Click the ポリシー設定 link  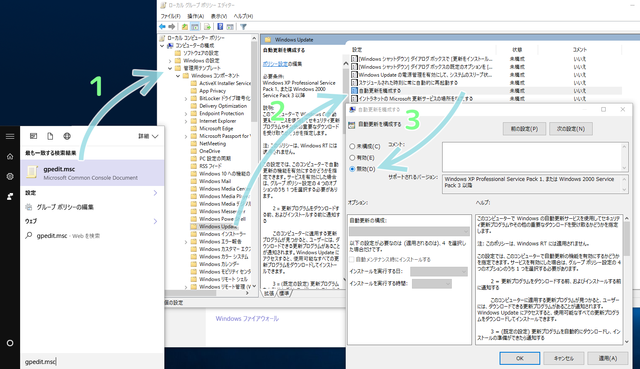[x=275, y=64]
